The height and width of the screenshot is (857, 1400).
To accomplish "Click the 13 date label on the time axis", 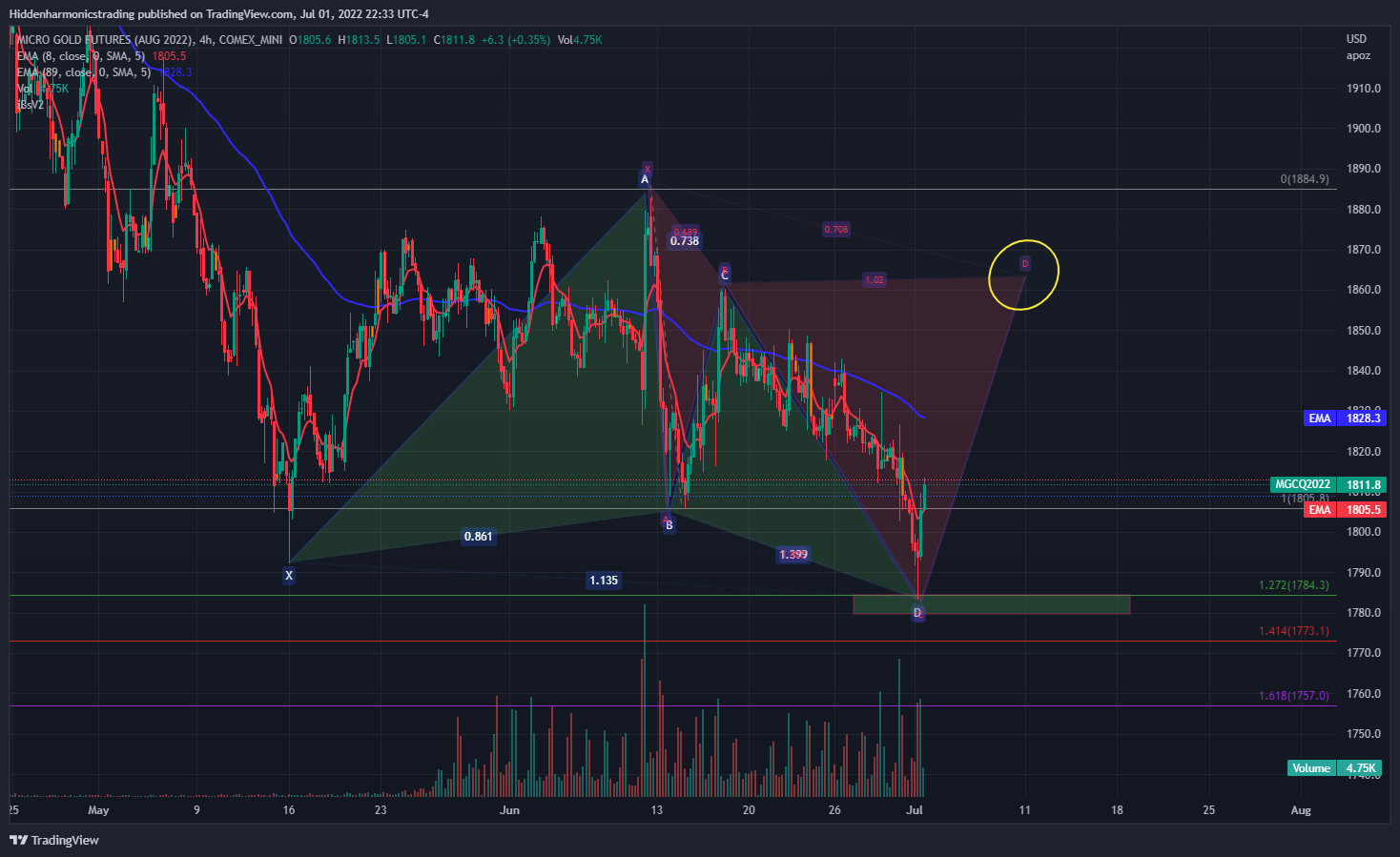I will tap(657, 810).
